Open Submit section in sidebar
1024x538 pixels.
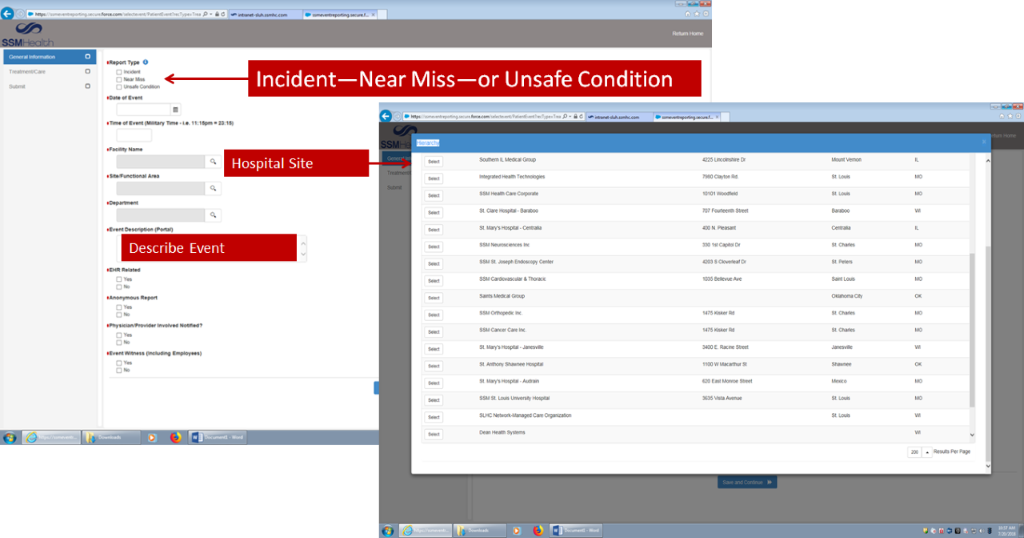point(50,86)
